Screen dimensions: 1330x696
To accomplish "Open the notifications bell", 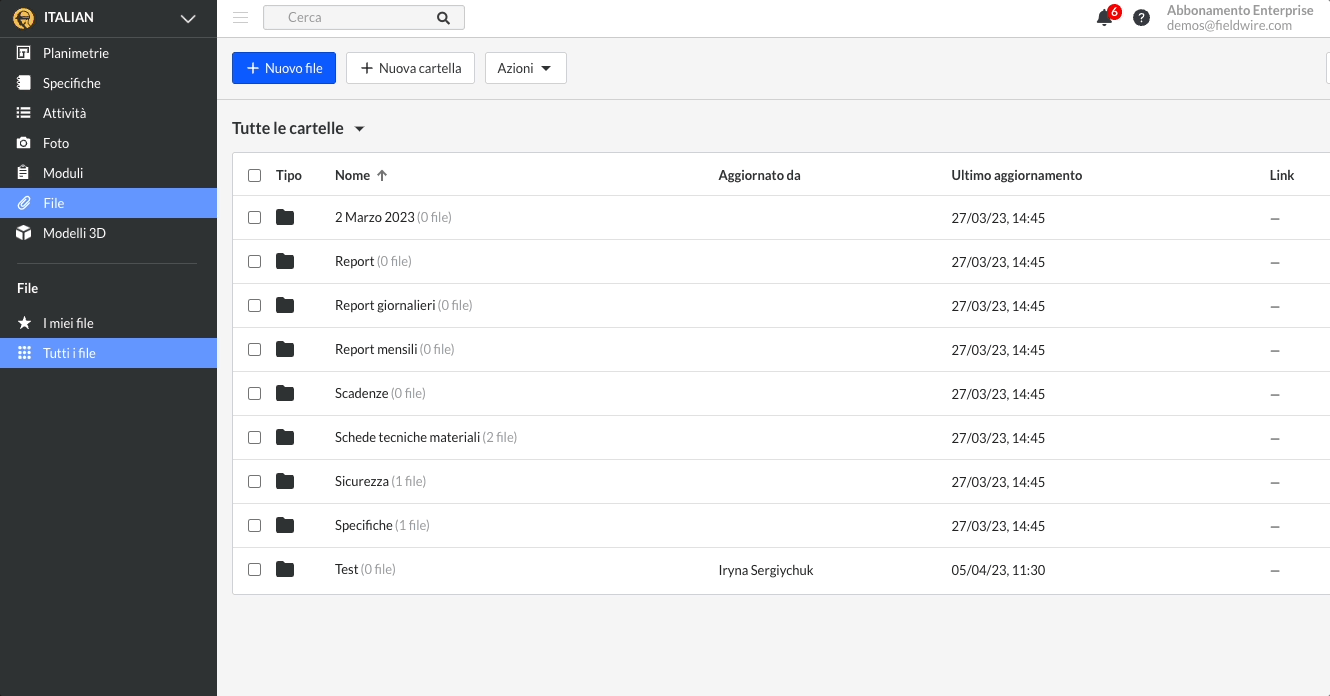I will (x=1103, y=17).
